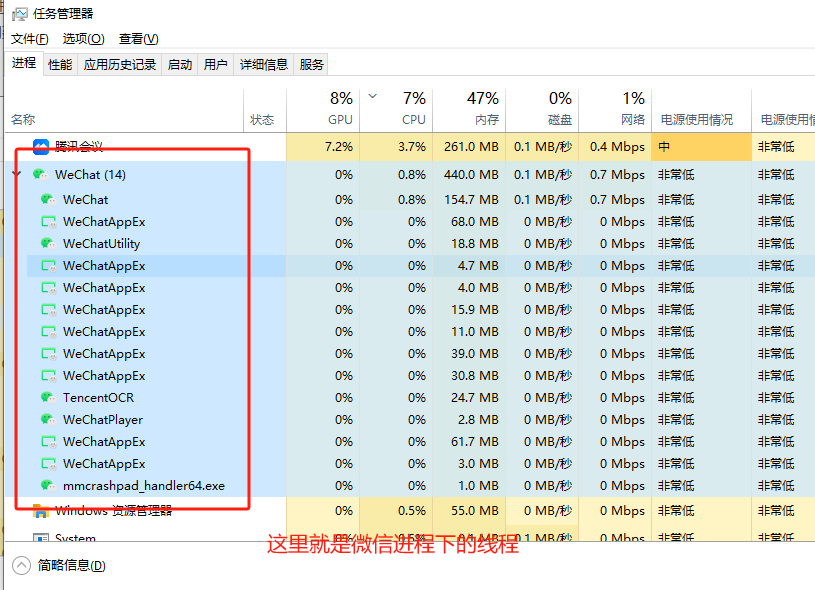Select the mmcrashpad_handler64.exe process name

[x=144, y=486]
